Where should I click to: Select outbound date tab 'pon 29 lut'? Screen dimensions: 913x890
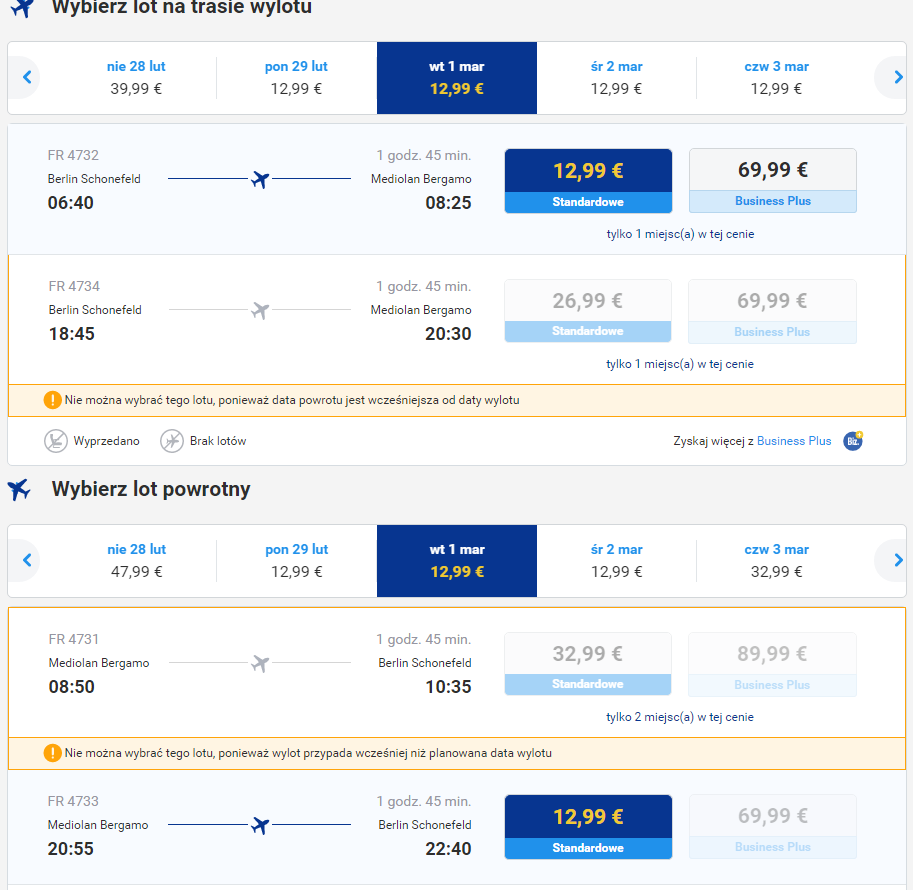(x=296, y=77)
